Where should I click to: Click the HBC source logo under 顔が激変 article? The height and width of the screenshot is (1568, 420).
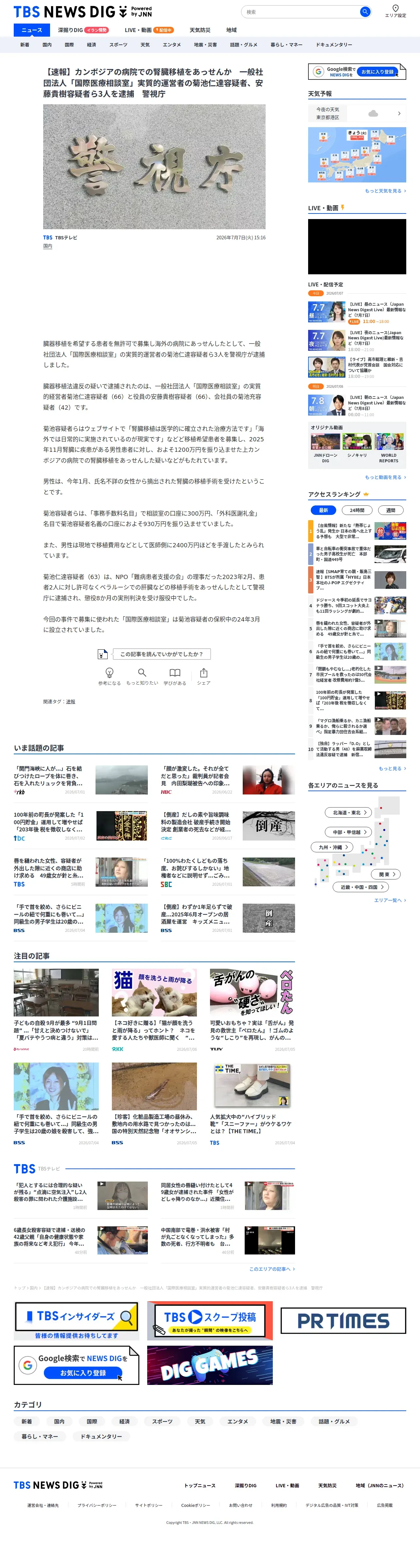166,792
